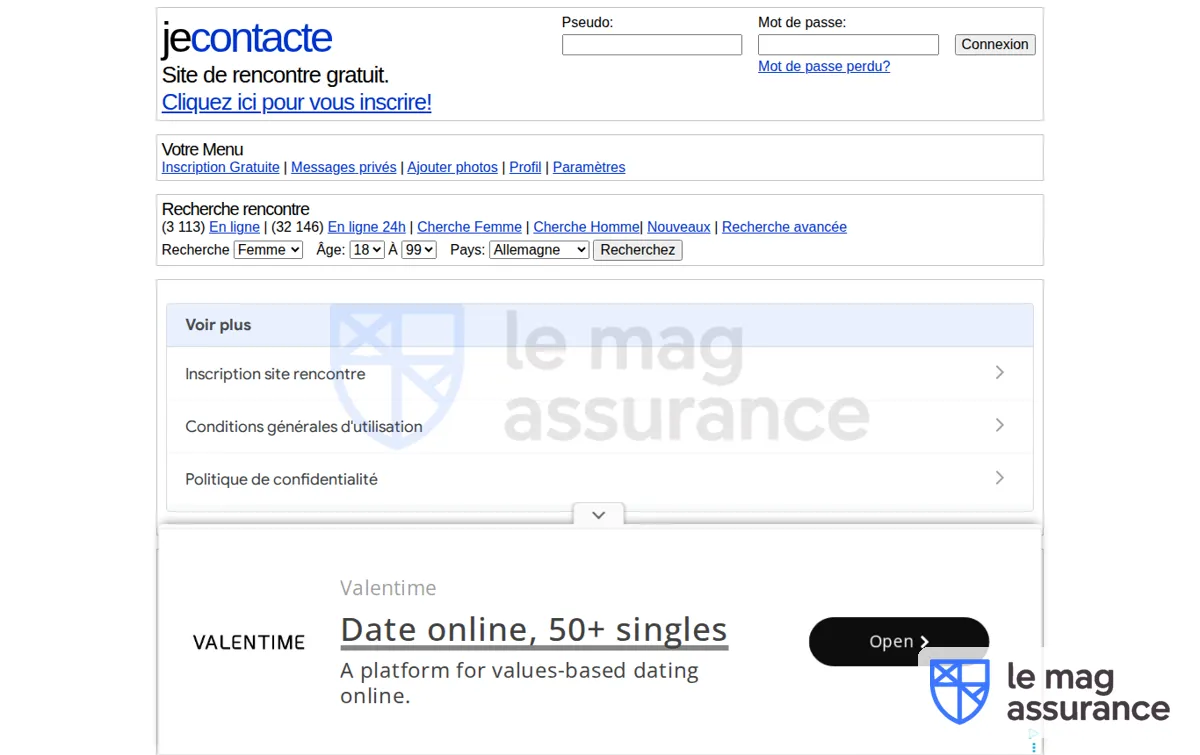Collapse the ad using down-chevron tab
The height and width of the screenshot is (755, 1200).
click(x=598, y=515)
